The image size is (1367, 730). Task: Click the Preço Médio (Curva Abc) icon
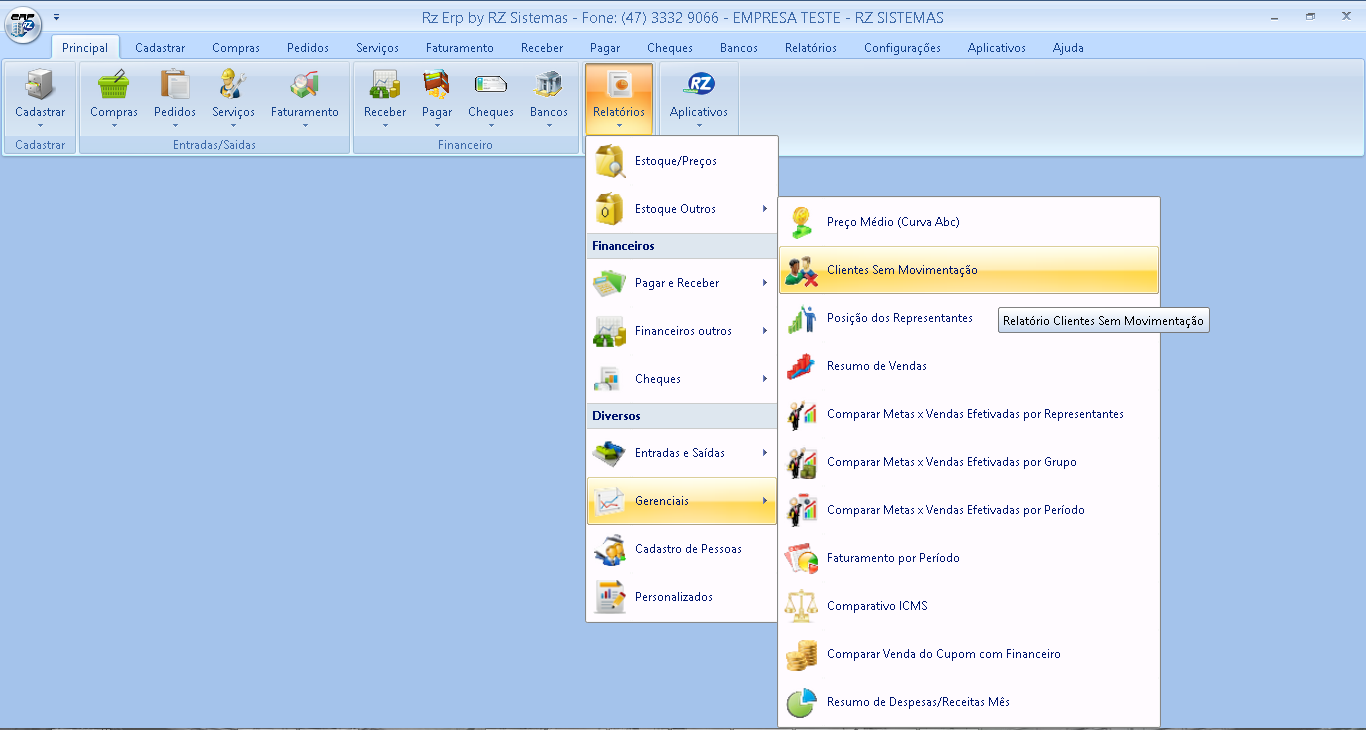(x=802, y=222)
